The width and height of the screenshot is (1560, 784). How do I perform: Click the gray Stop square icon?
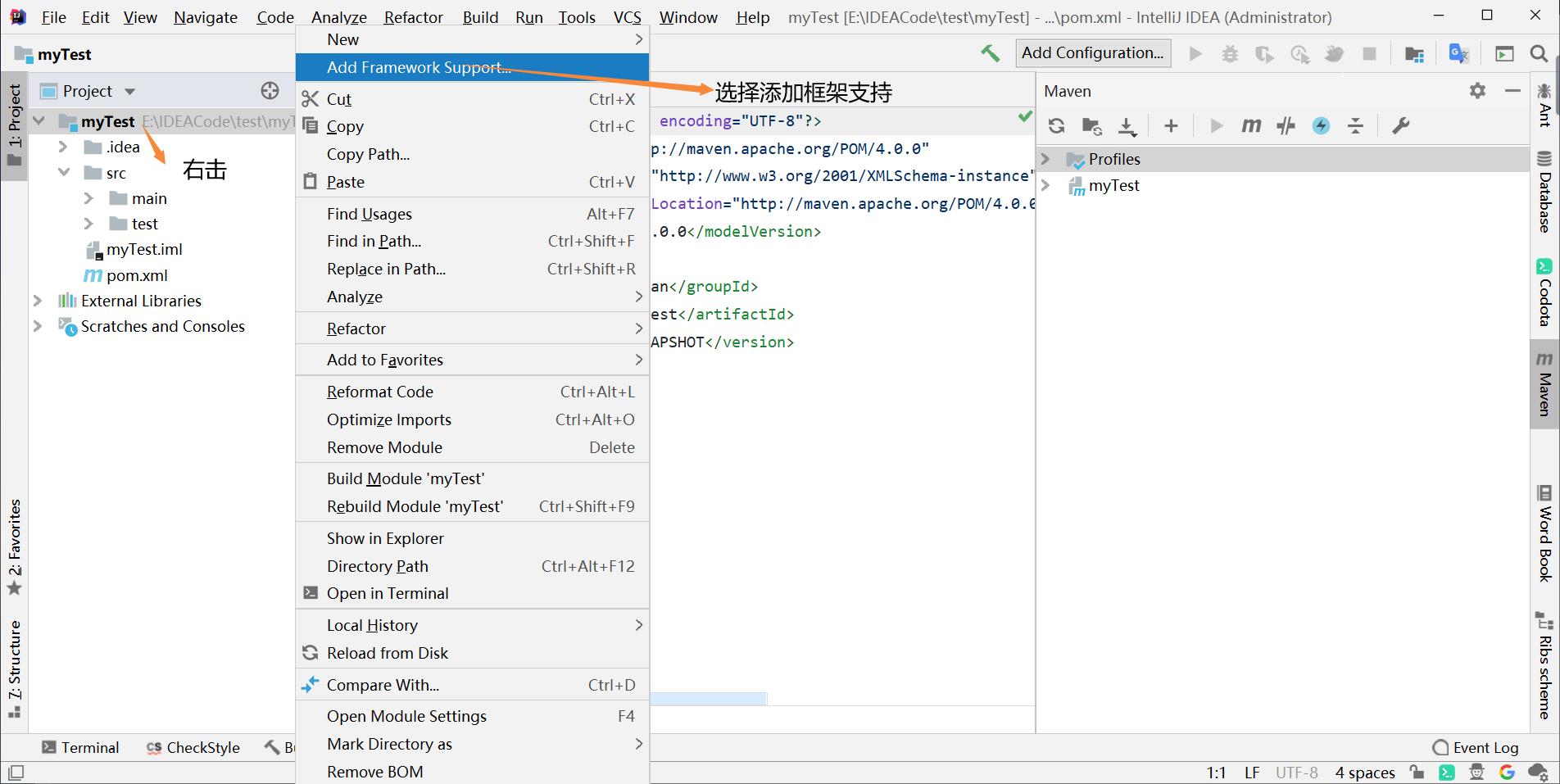(x=1369, y=54)
